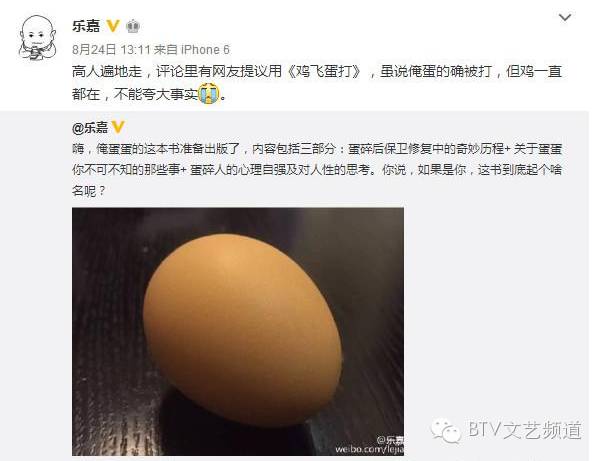Click the reposted text starting with 嗨，俺蛋蛋

317,169
